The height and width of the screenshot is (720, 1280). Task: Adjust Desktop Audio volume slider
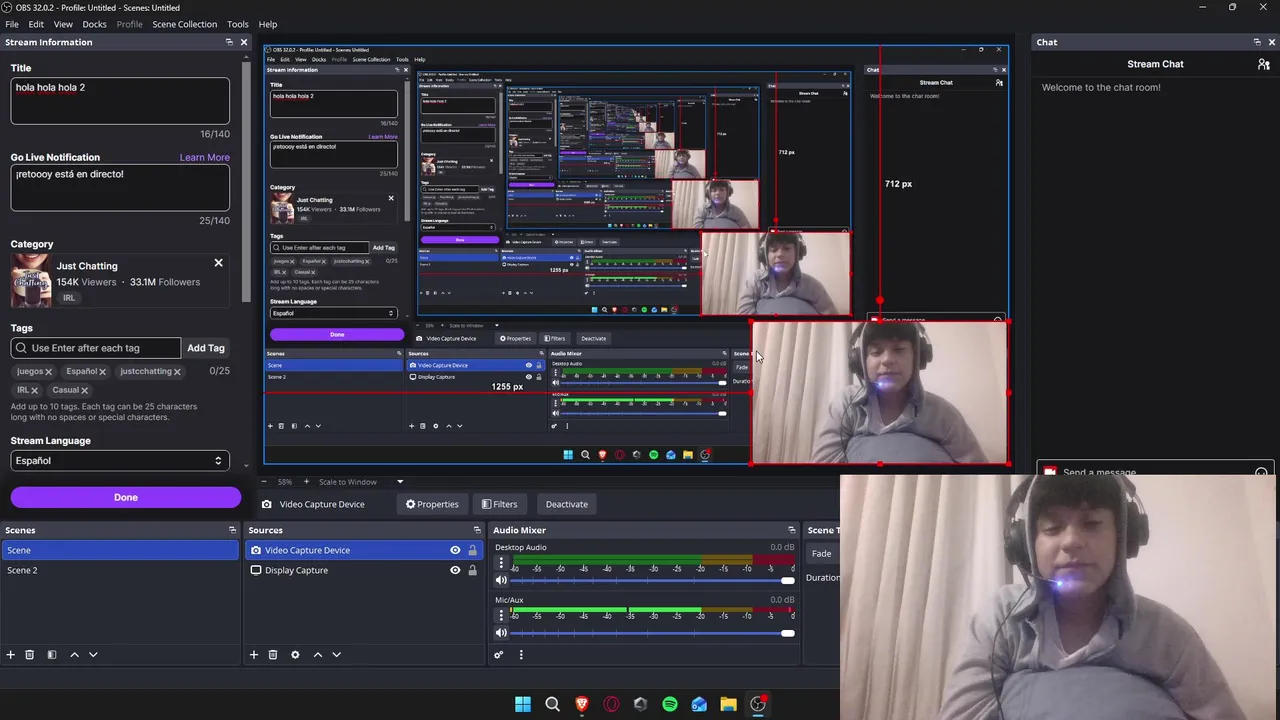[x=653, y=581]
